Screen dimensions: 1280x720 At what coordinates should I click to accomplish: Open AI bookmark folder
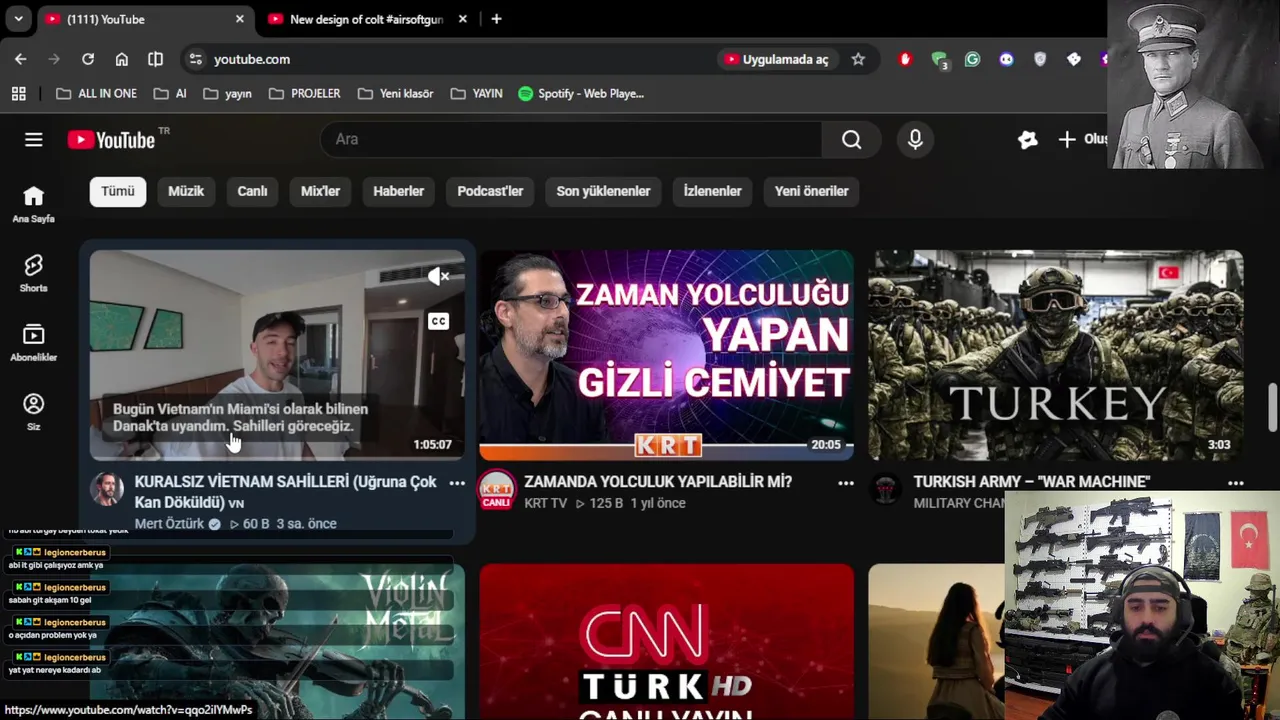point(170,93)
